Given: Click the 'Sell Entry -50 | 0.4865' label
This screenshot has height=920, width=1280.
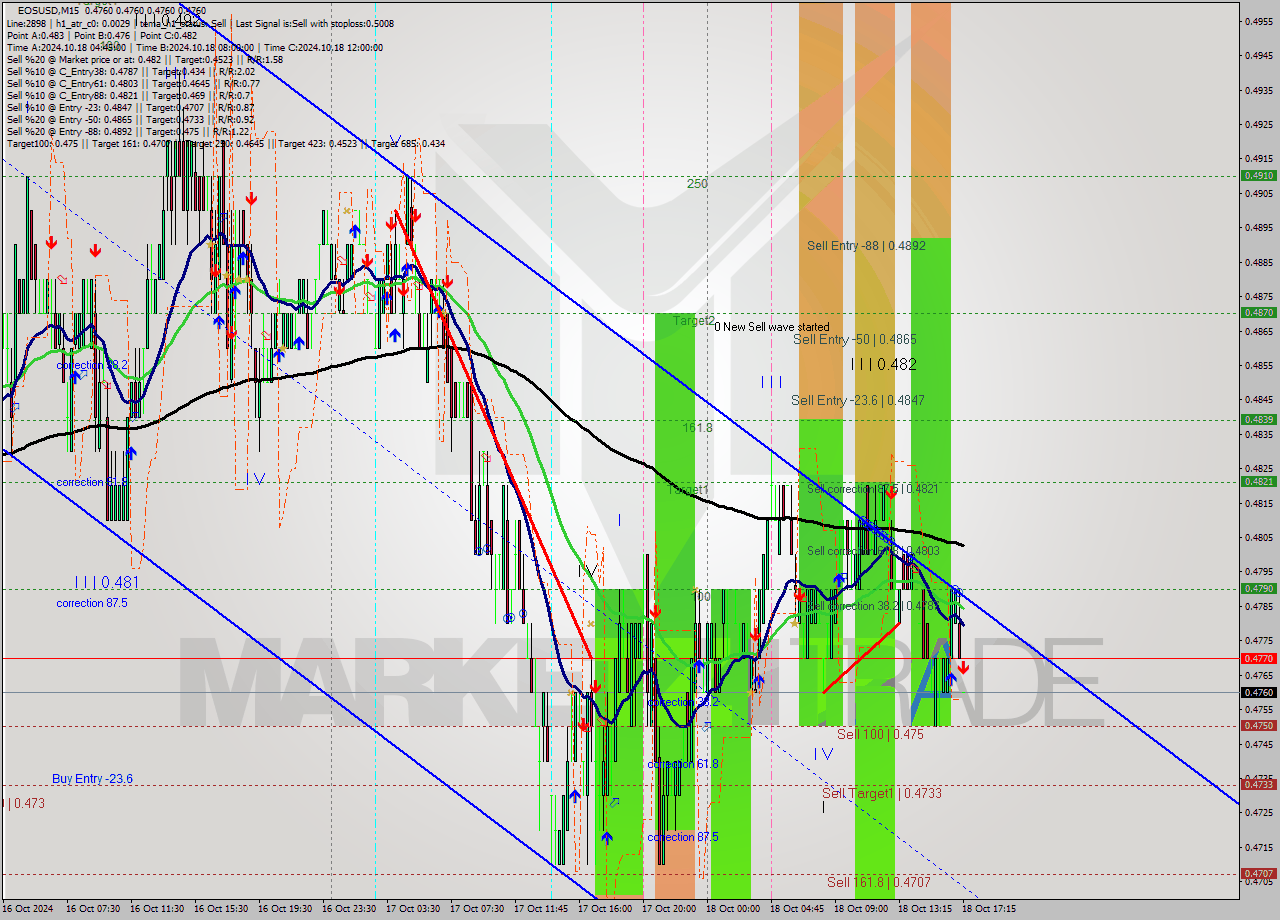Looking at the screenshot, I should pos(855,340).
